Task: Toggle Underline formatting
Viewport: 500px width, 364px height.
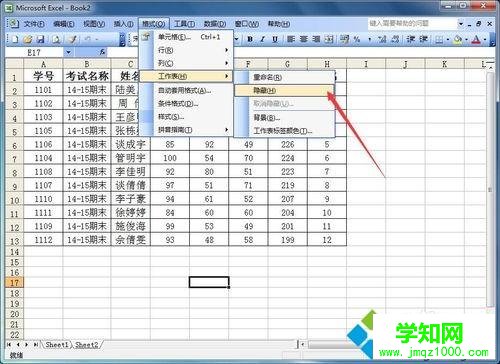Action: [275, 40]
